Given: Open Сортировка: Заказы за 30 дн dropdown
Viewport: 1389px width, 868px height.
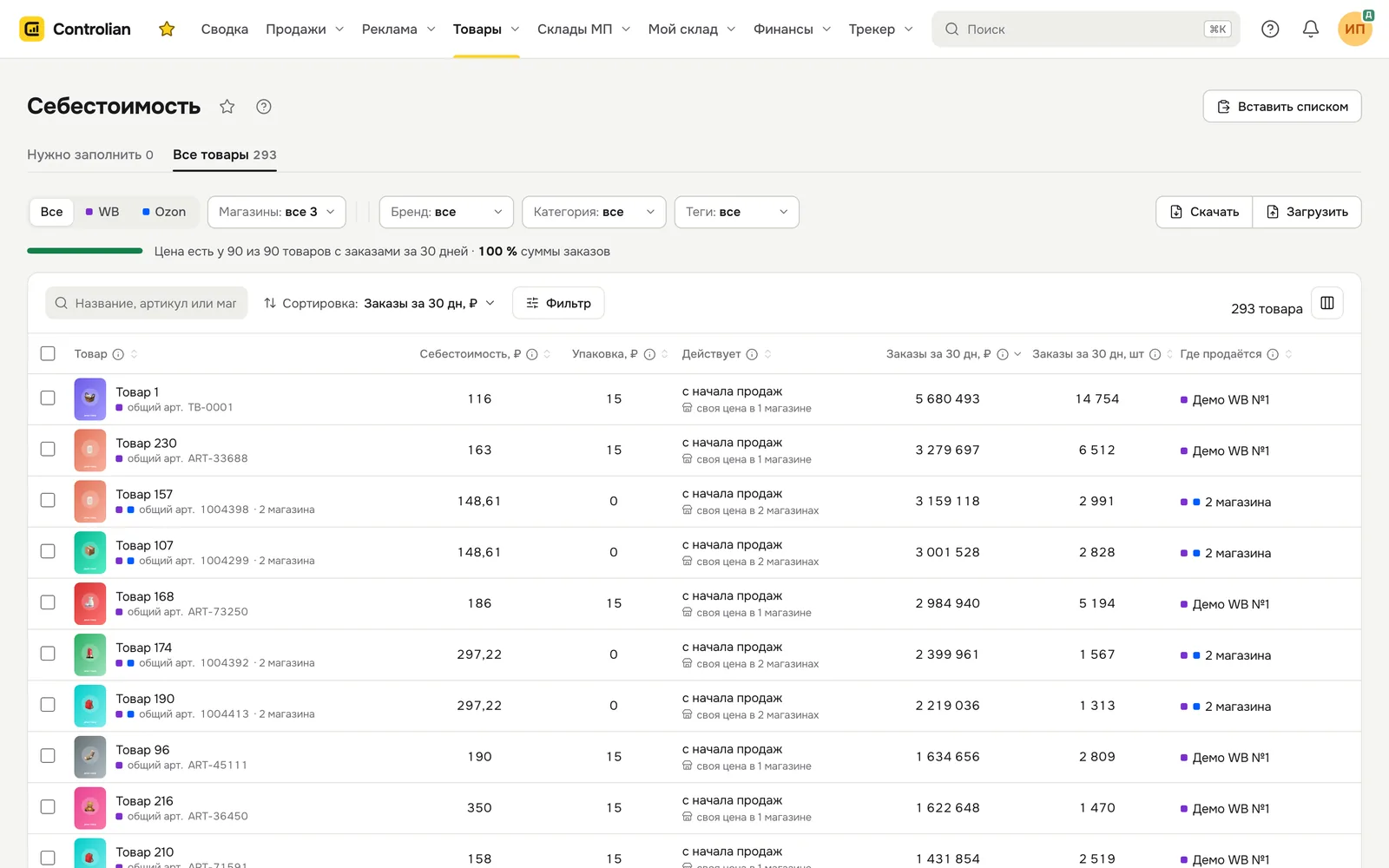Looking at the screenshot, I should tap(379, 303).
